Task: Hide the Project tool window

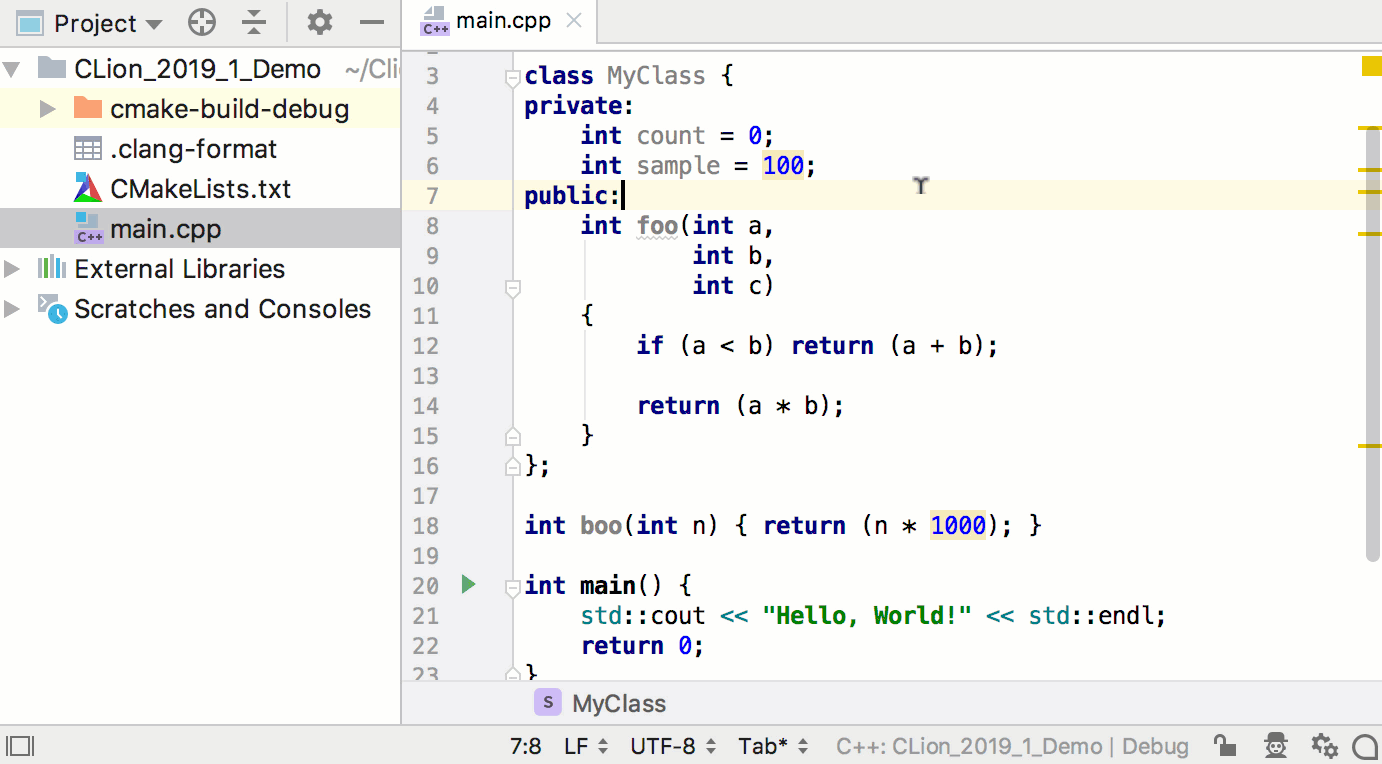Action: click(372, 23)
